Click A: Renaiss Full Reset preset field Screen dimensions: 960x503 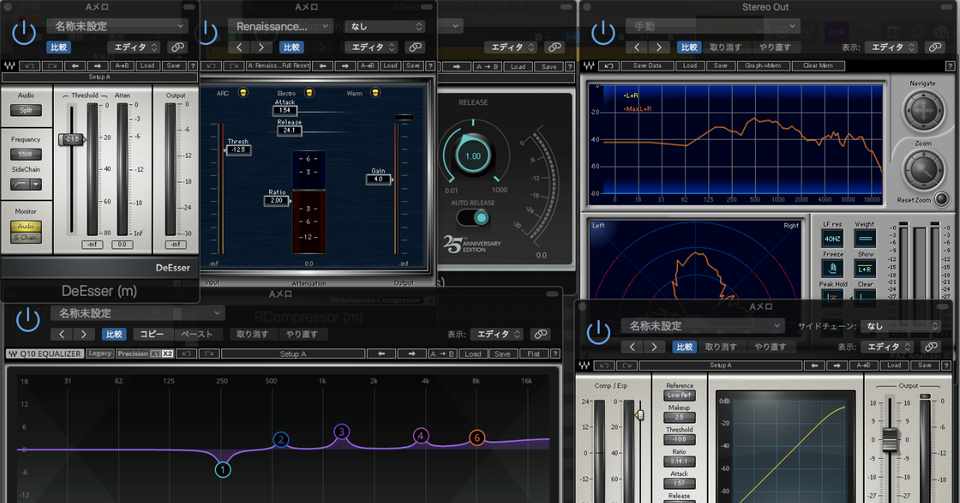[x=279, y=65]
